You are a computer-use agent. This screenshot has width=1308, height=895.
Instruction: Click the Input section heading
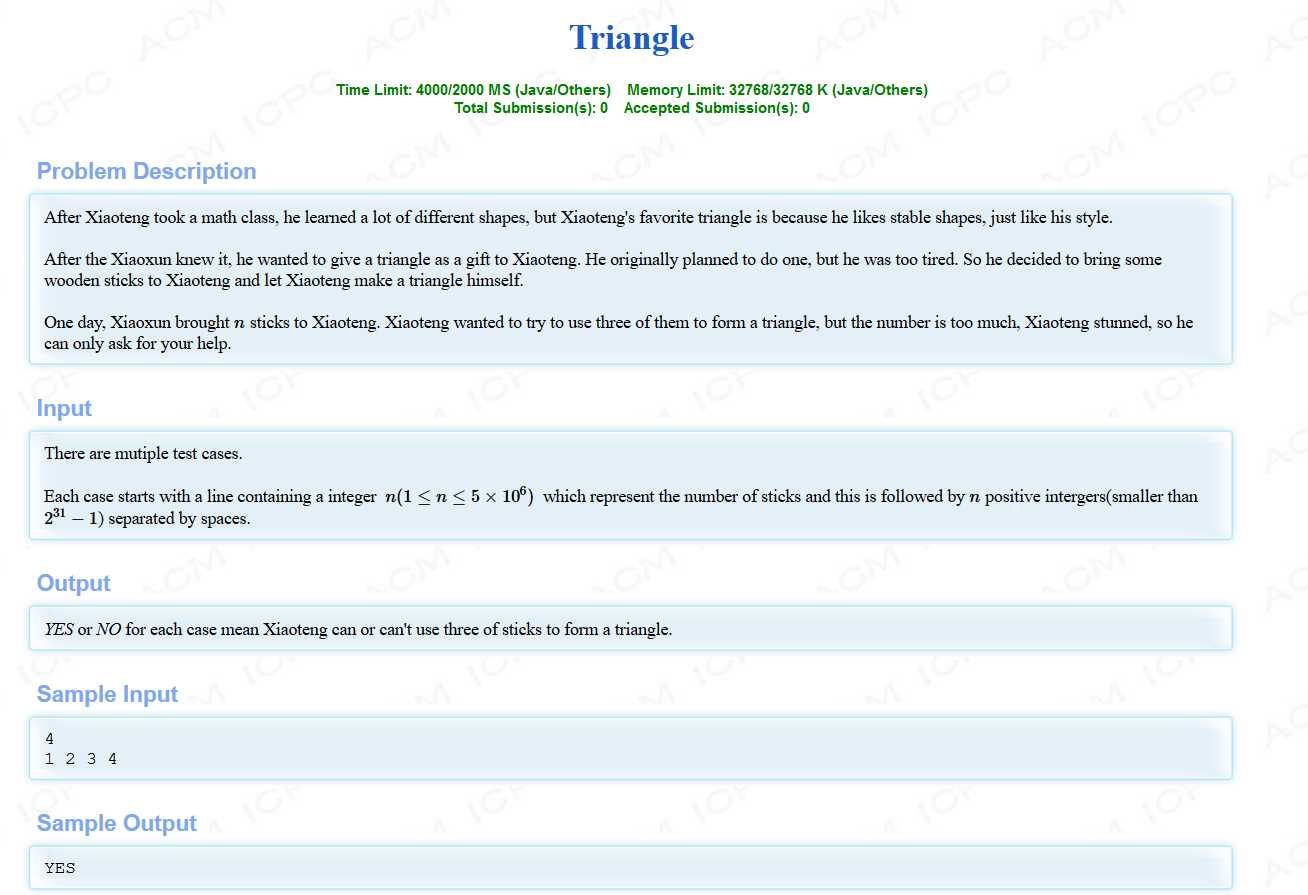coord(64,408)
